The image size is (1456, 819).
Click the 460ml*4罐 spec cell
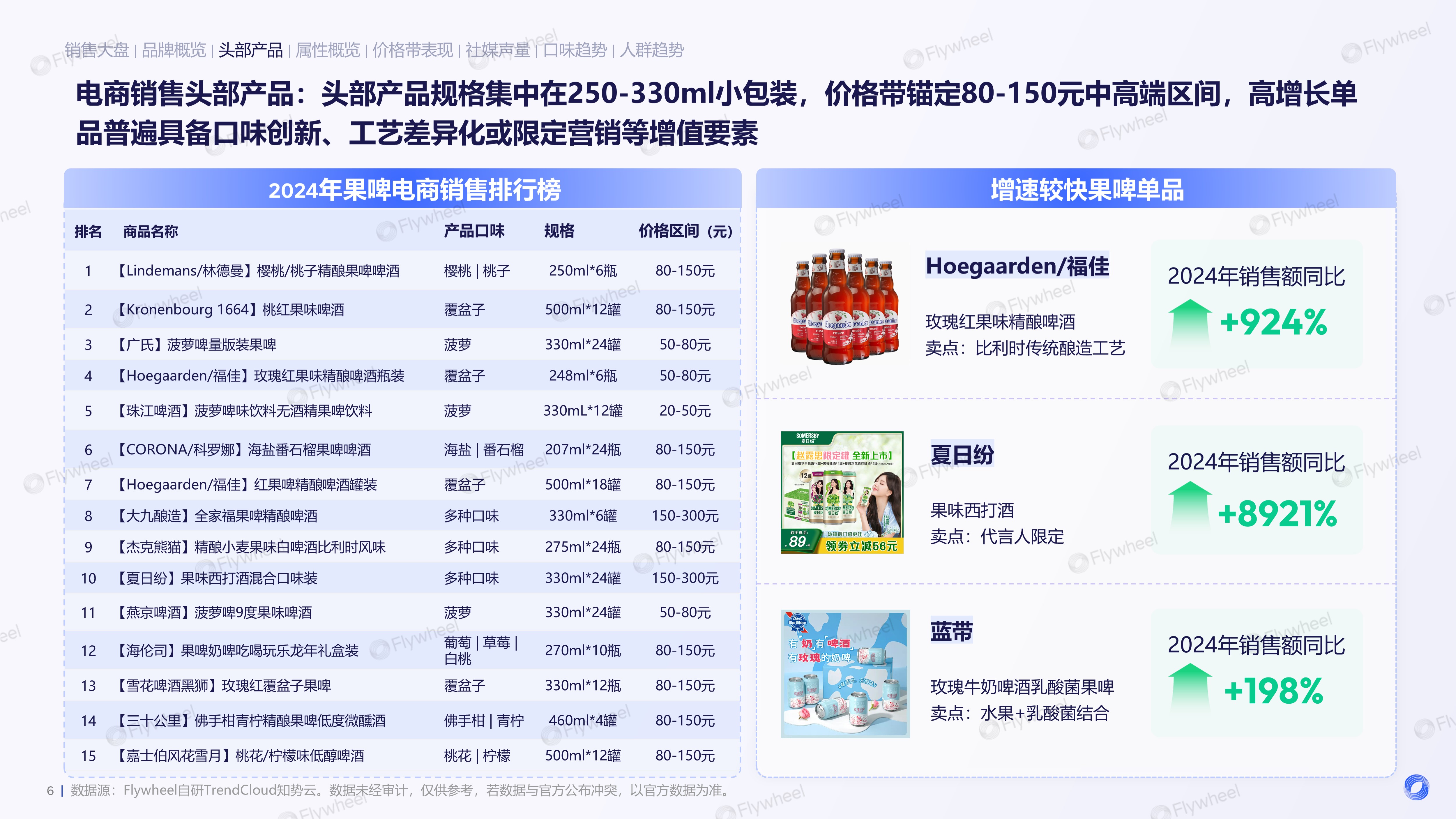click(583, 721)
